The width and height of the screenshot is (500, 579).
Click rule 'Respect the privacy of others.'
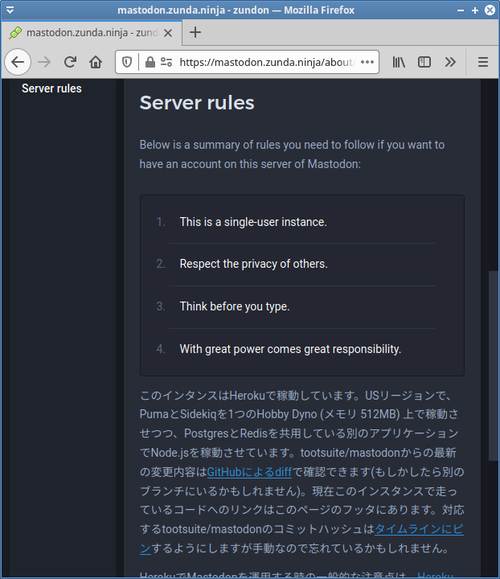pyautogui.click(x=253, y=264)
